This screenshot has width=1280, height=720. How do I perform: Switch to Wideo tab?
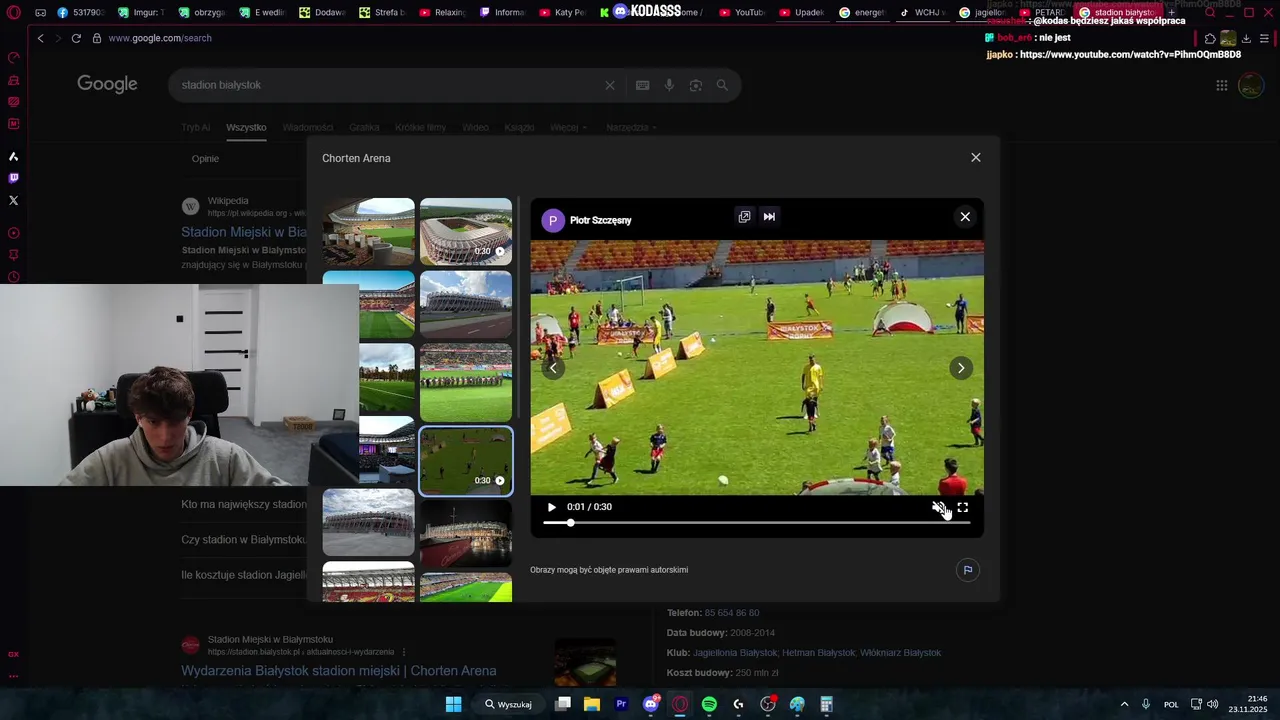coord(475,128)
